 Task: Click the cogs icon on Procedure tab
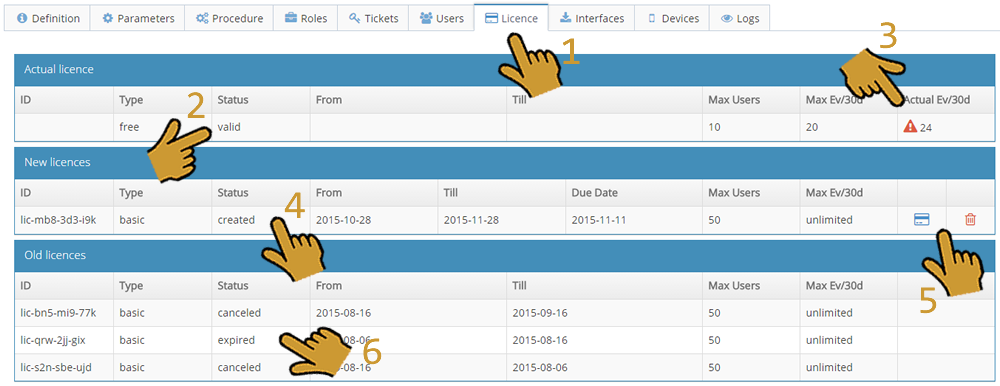pyautogui.click(x=202, y=19)
